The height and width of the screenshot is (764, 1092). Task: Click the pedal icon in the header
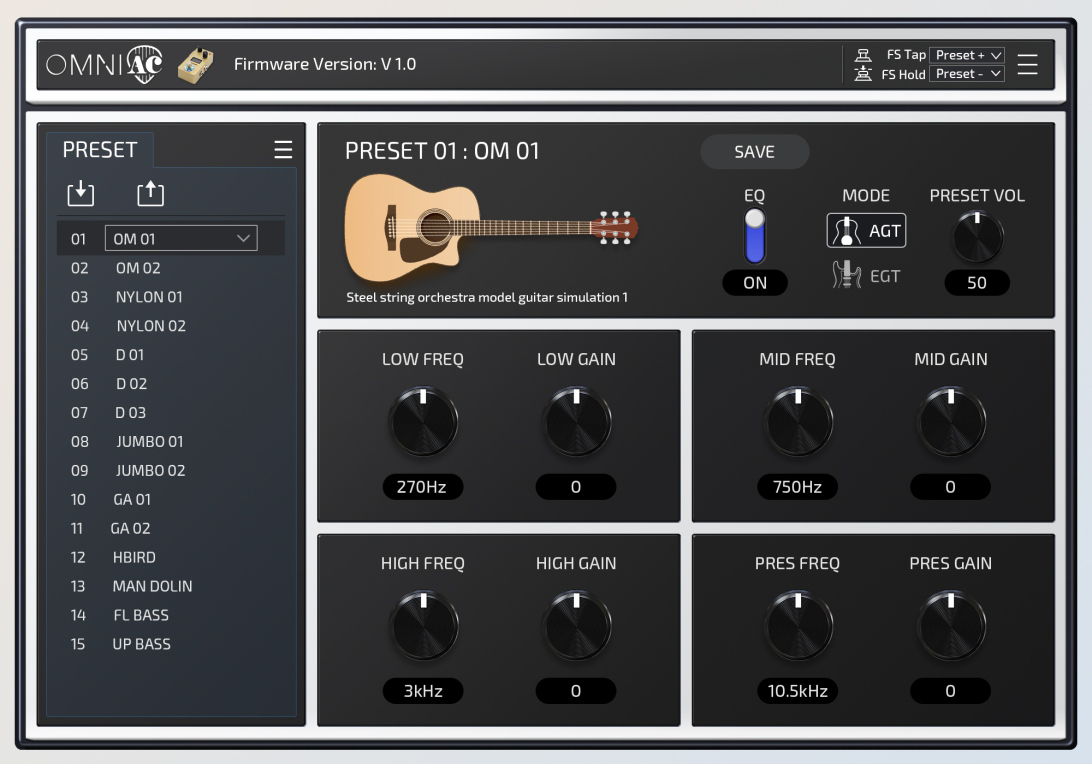pos(195,63)
